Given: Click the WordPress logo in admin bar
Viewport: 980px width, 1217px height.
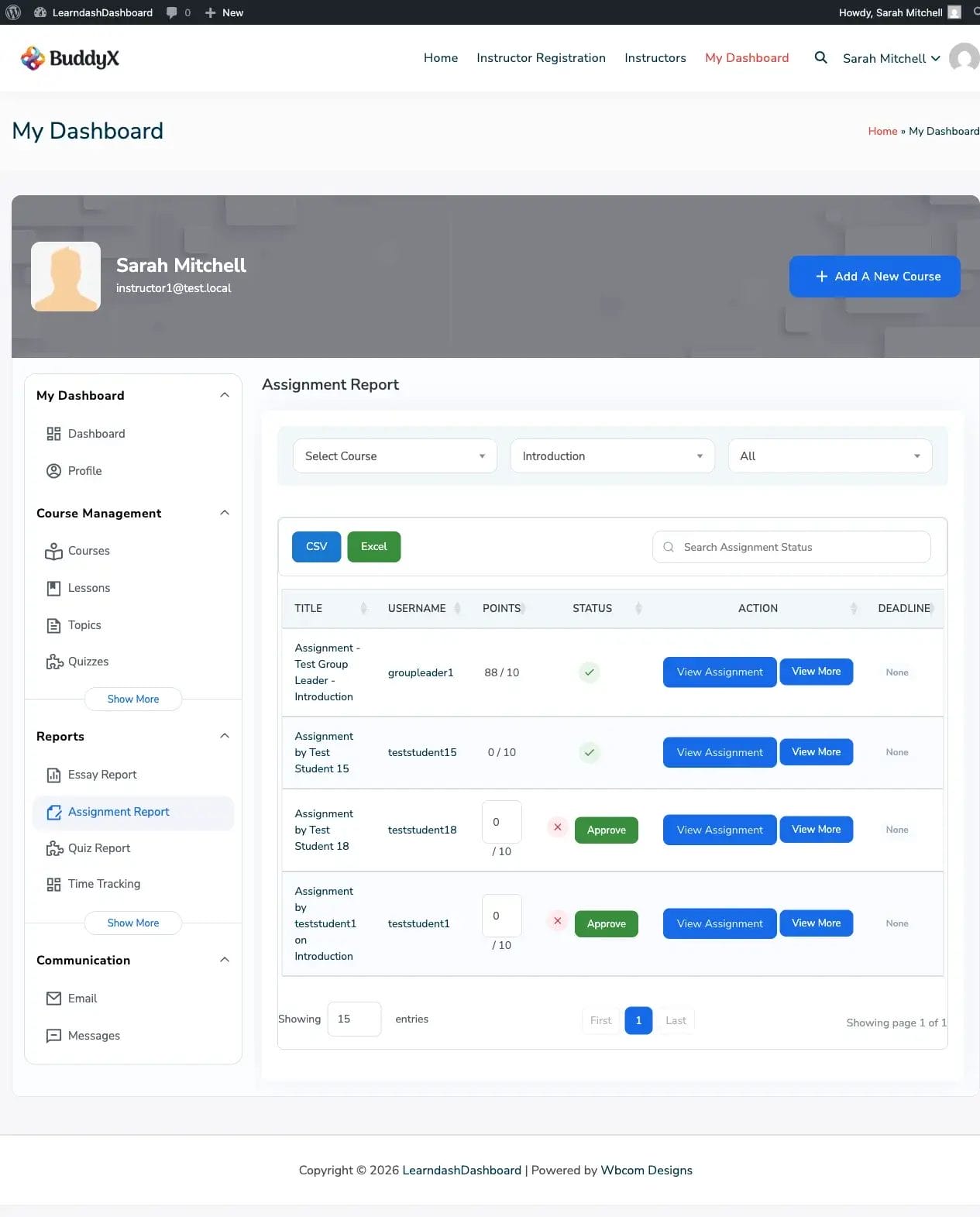Looking at the screenshot, I should coord(13,12).
